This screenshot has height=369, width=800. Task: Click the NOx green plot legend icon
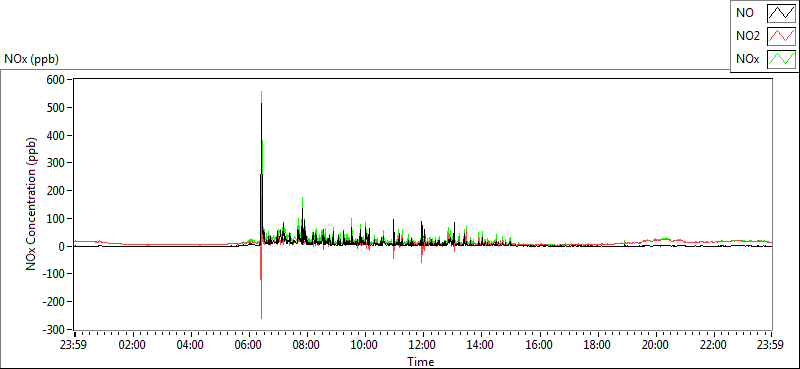pyautogui.click(x=782, y=59)
